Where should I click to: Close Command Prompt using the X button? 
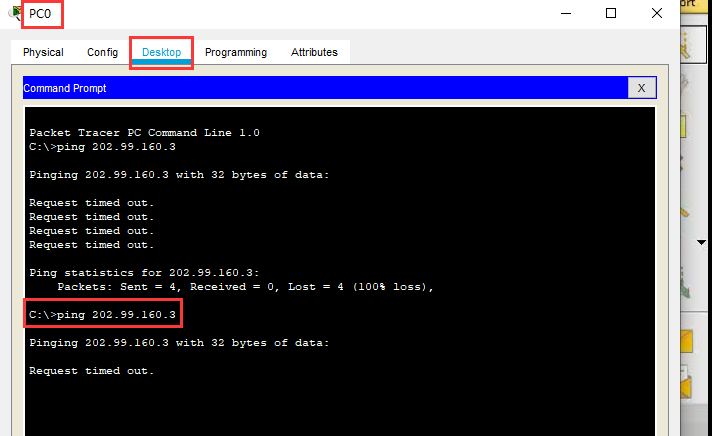[642, 88]
